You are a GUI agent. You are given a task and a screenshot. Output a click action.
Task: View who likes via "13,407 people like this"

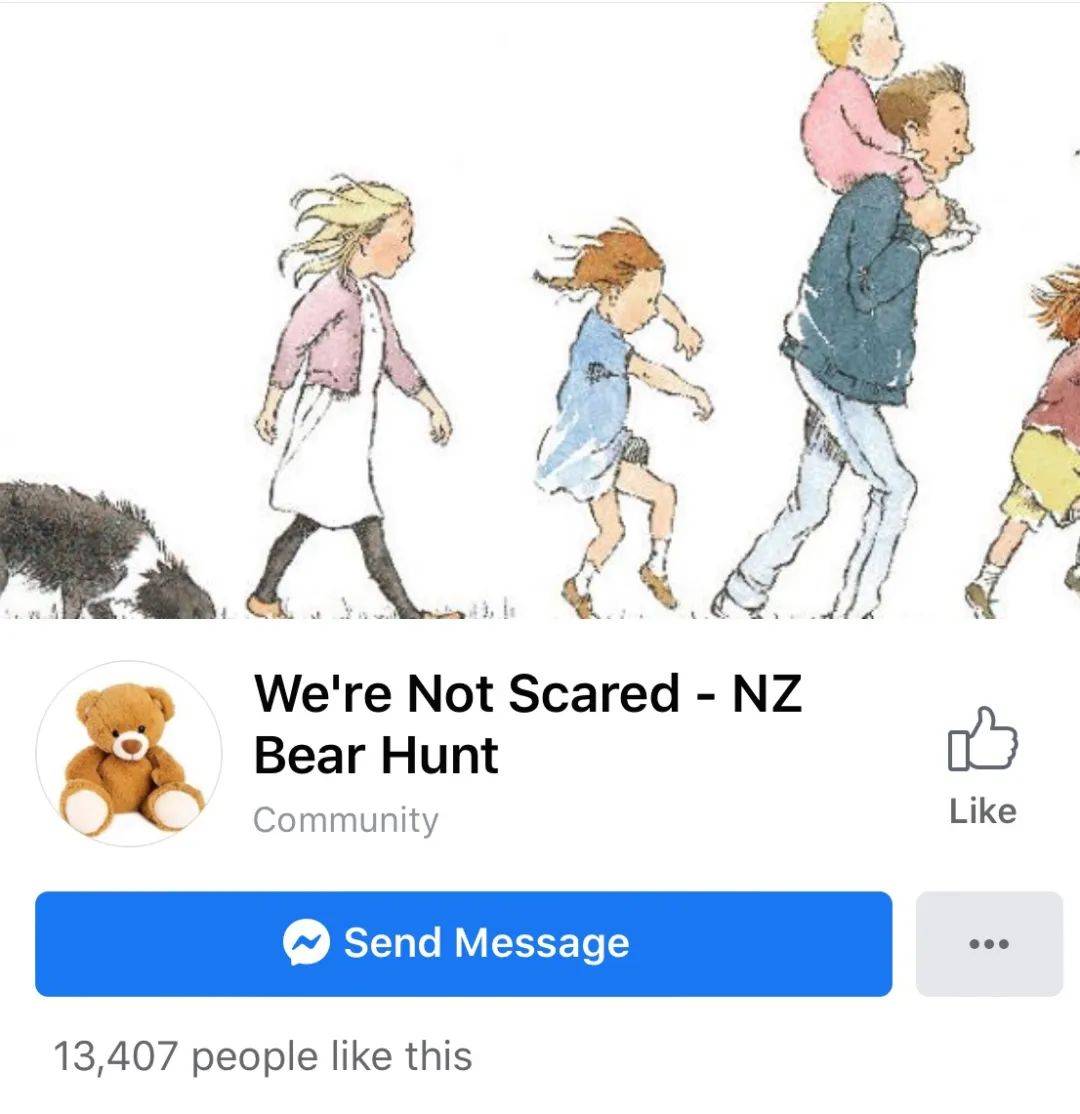click(x=263, y=1056)
